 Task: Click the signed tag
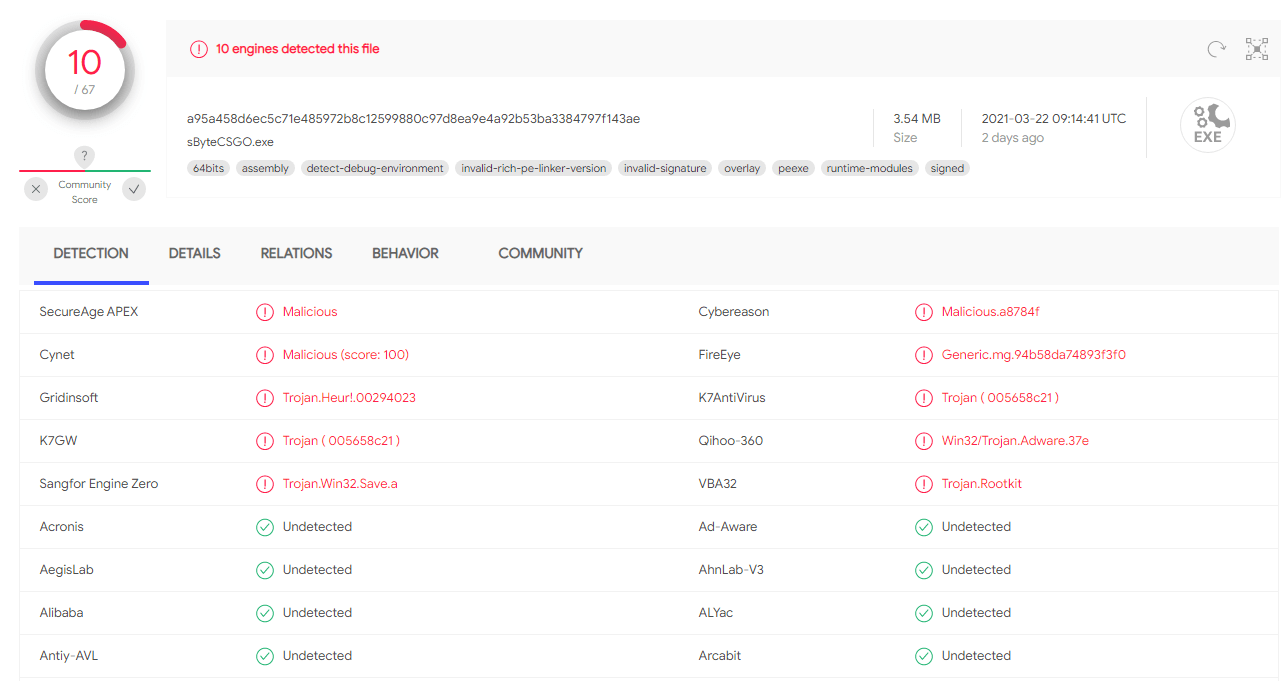click(x=947, y=169)
